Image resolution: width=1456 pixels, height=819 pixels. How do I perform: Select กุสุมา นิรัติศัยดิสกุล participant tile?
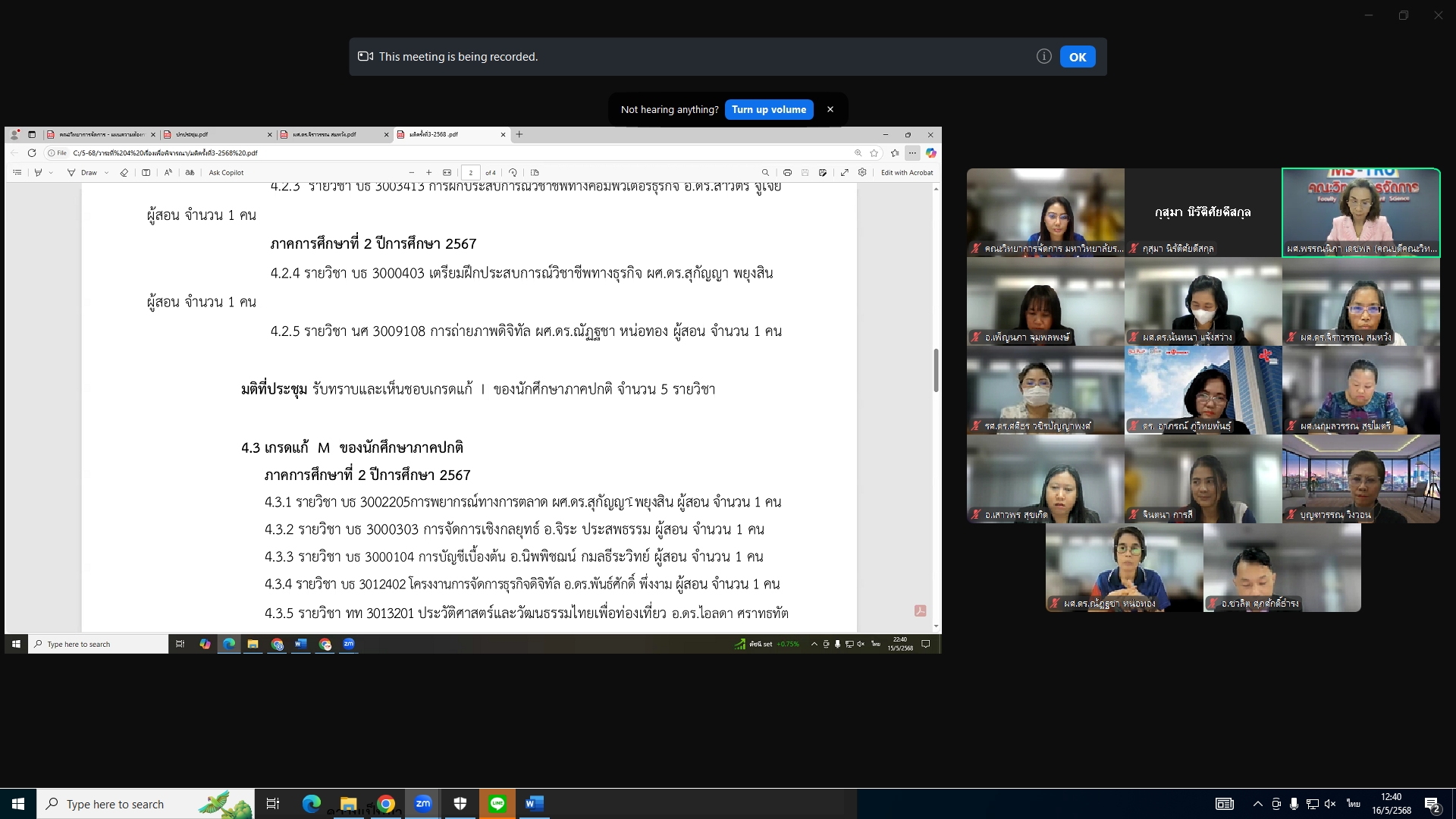1203,212
